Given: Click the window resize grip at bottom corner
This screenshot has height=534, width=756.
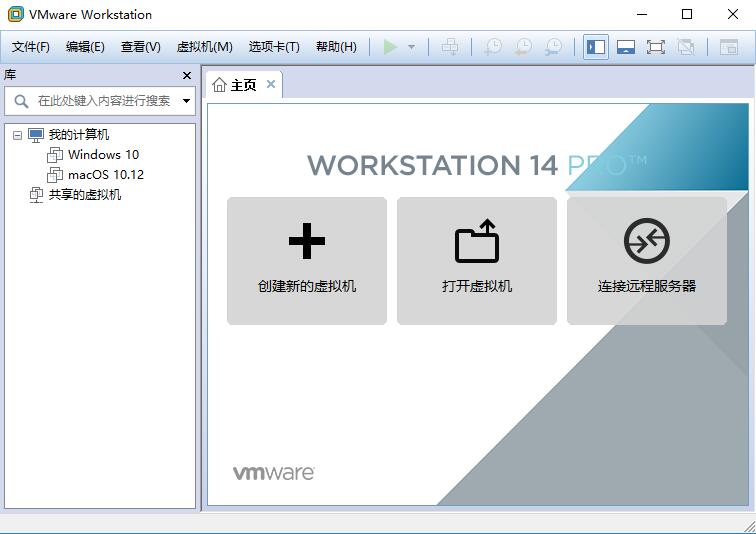Looking at the screenshot, I should 749,527.
